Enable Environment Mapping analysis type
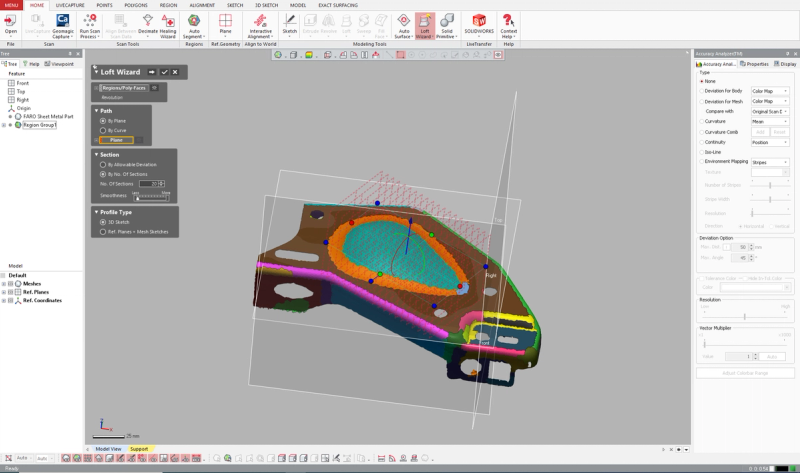The height and width of the screenshot is (473, 800). (702, 162)
